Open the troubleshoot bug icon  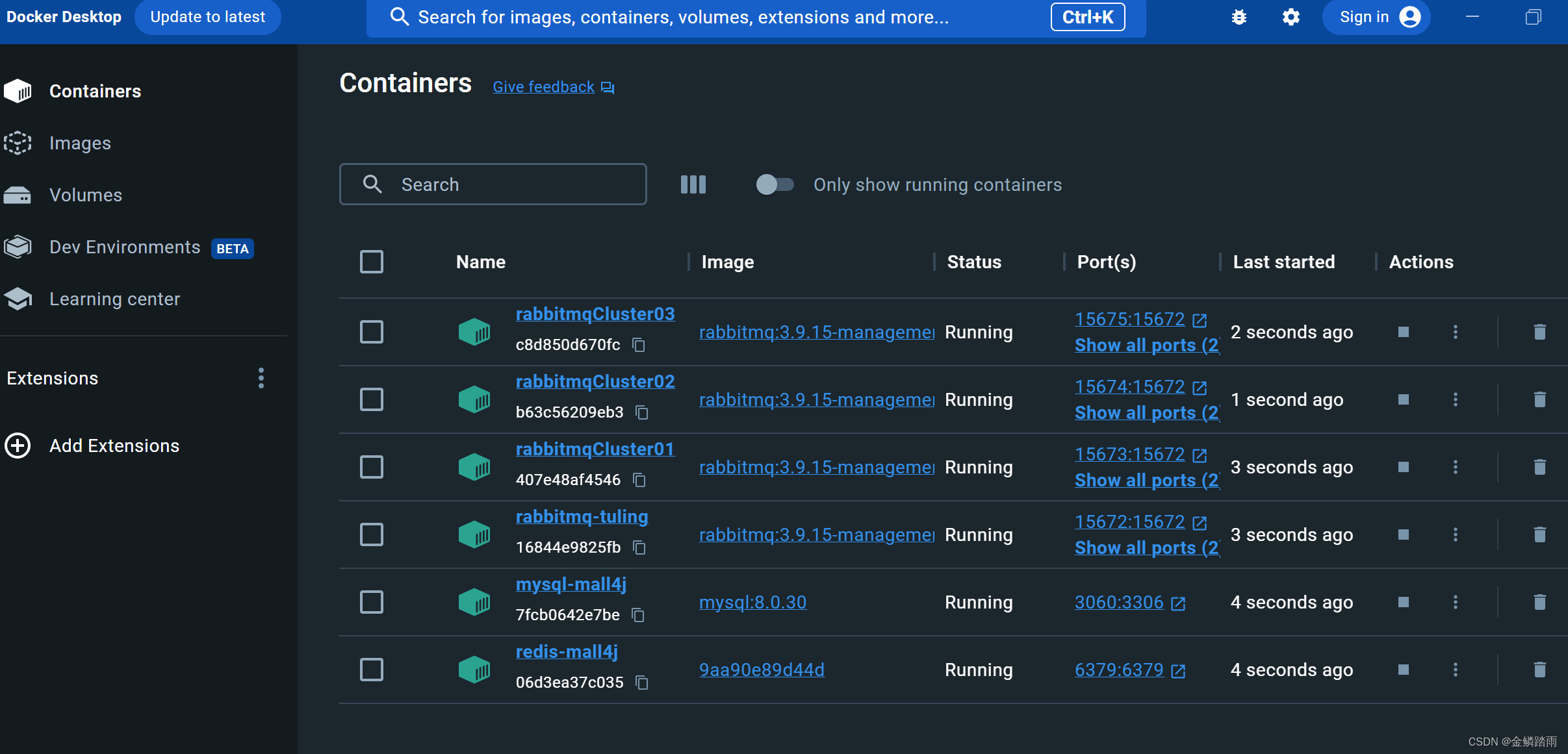tap(1239, 17)
